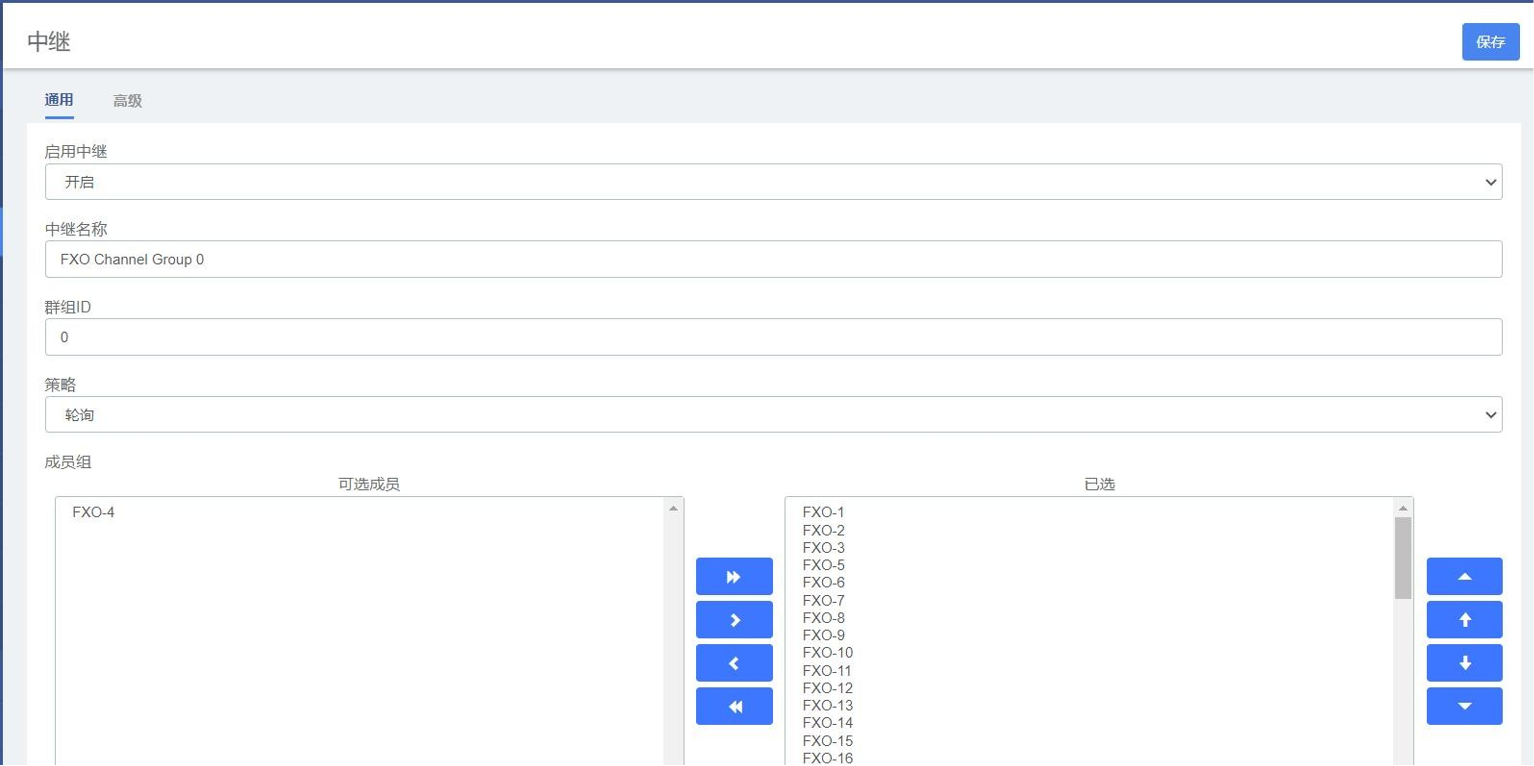The height and width of the screenshot is (766, 1534).
Task: Switch to the 高级 tab
Action: click(127, 101)
